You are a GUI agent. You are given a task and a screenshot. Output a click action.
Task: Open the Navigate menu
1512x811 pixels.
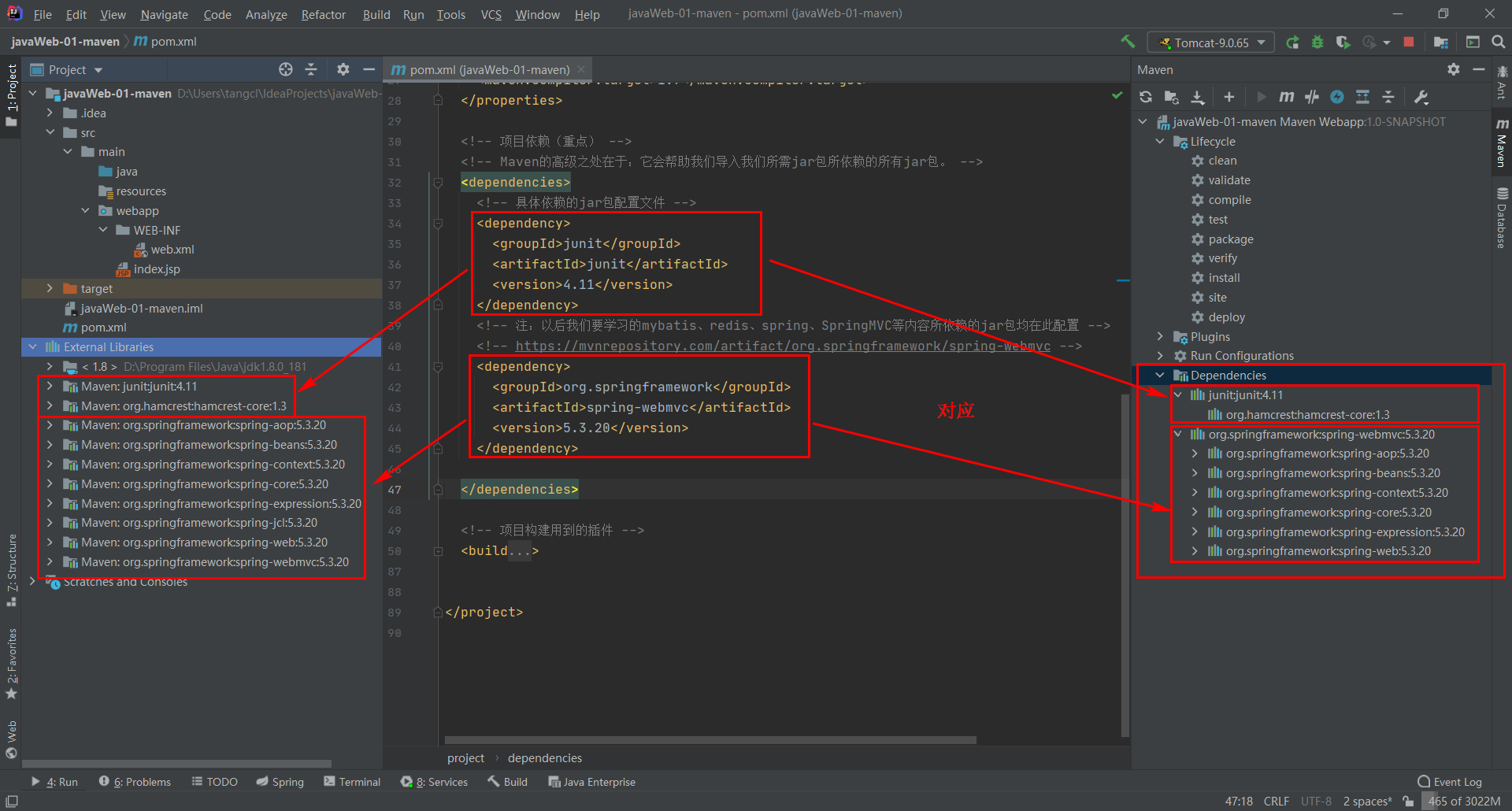(164, 14)
